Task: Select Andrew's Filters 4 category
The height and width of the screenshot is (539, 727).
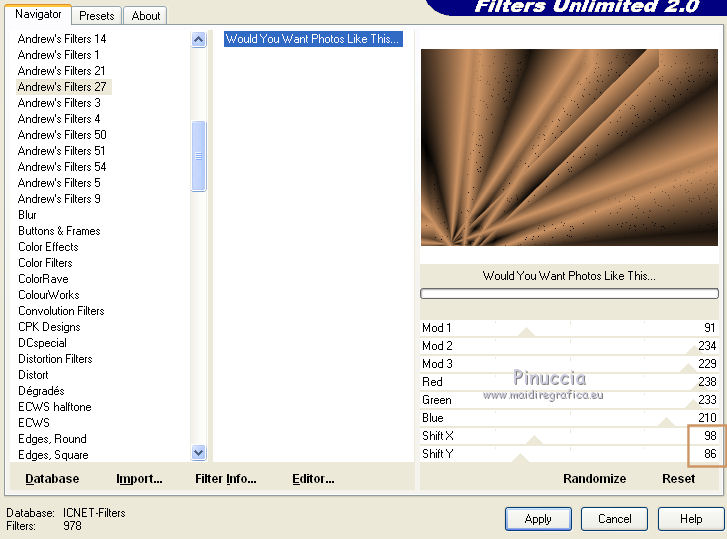Action: pyautogui.click(x=59, y=119)
